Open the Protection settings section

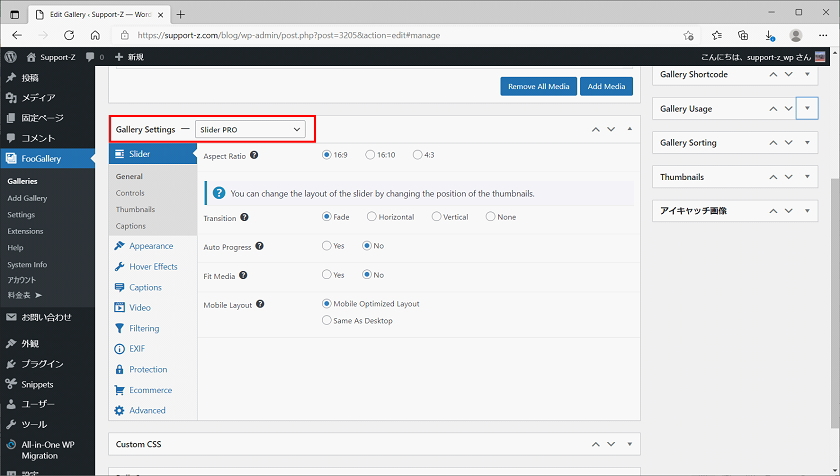click(x=147, y=369)
